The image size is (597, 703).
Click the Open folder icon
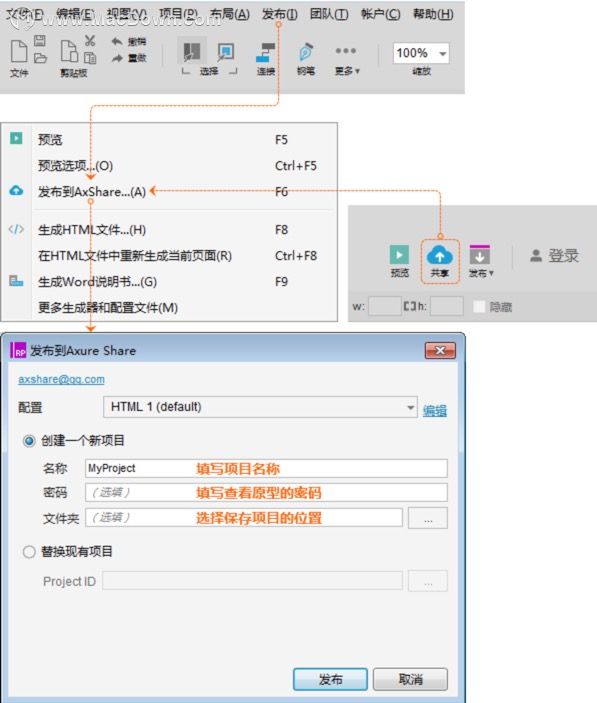coord(40,58)
